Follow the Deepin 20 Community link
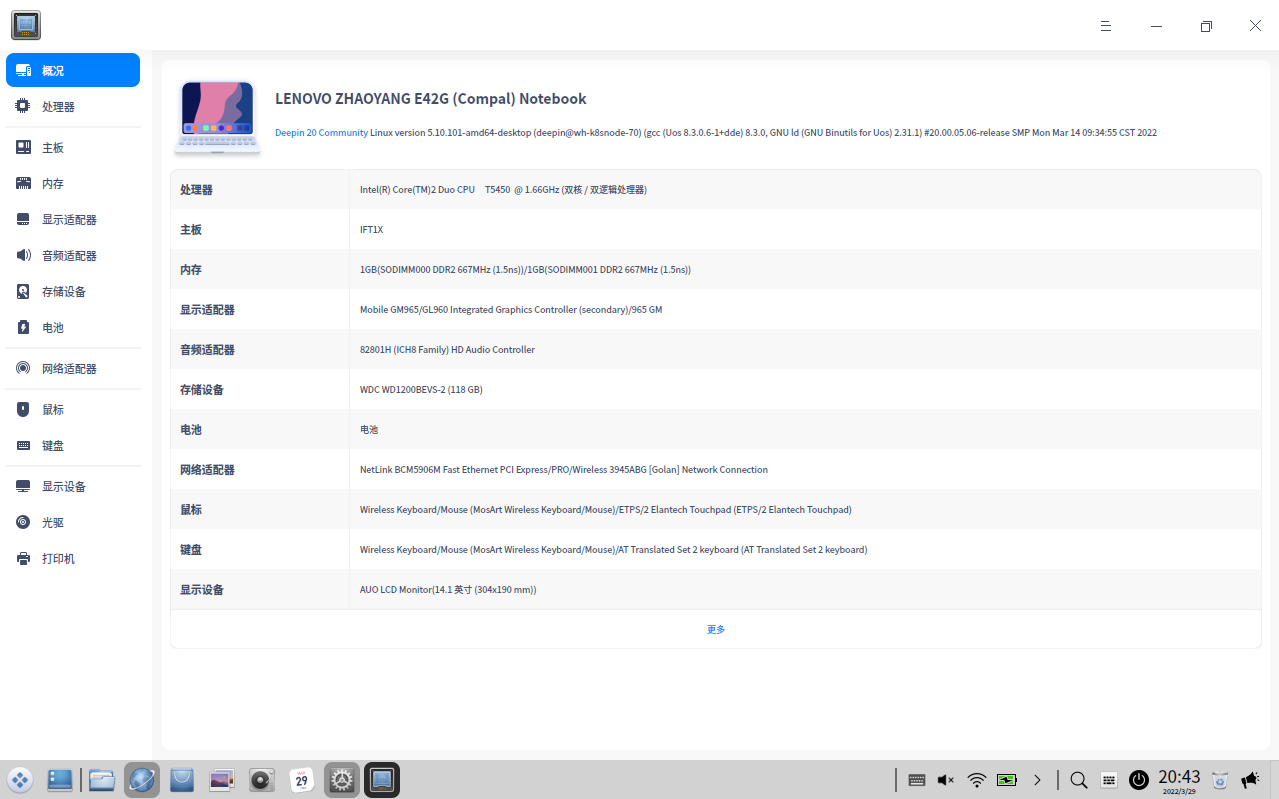 321,132
